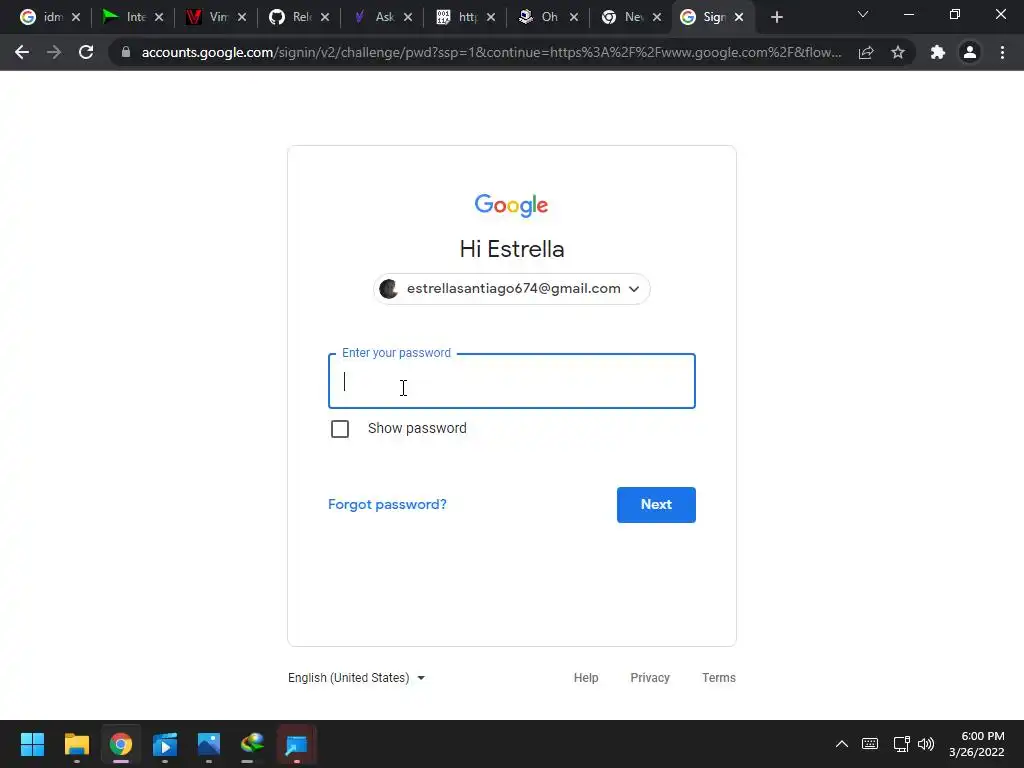Go back using the browser back arrow
Image resolution: width=1024 pixels, height=768 pixels.
(x=22, y=52)
